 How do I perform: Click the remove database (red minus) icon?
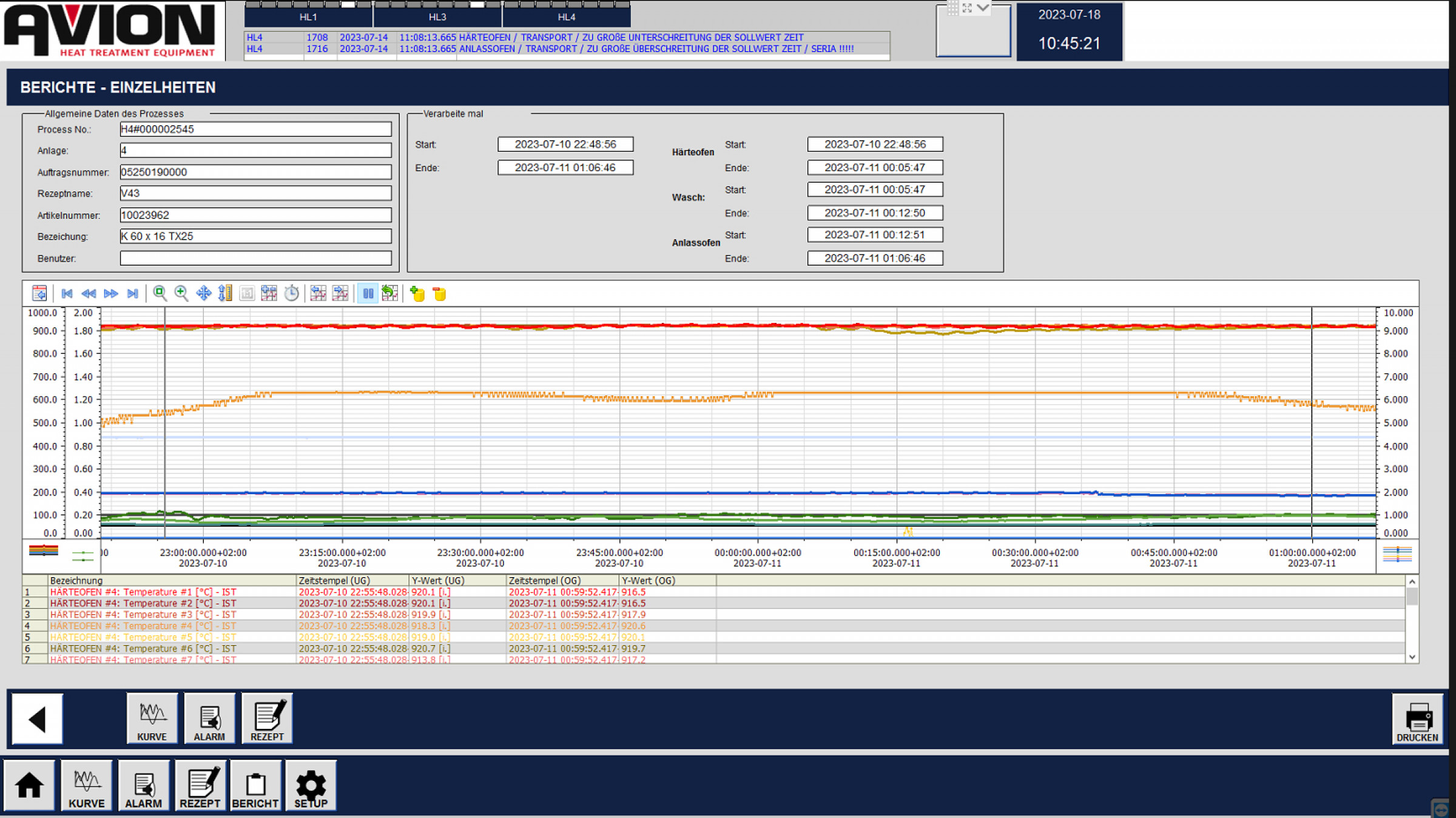pos(439,294)
